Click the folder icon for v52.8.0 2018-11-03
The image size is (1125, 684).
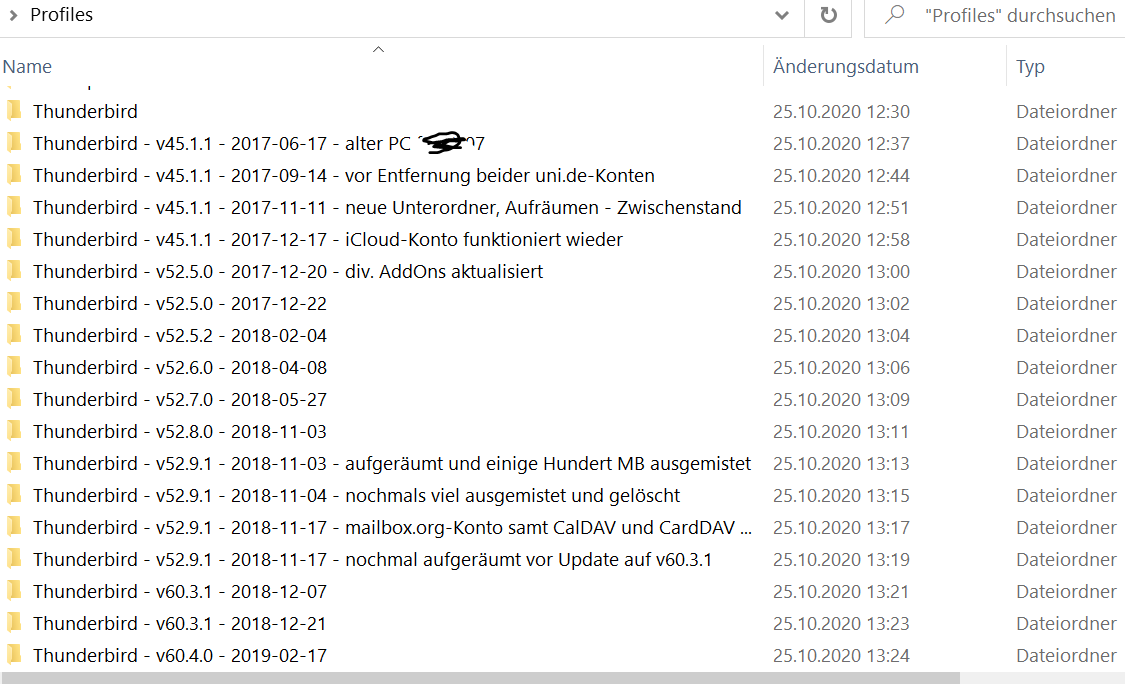tap(14, 431)
